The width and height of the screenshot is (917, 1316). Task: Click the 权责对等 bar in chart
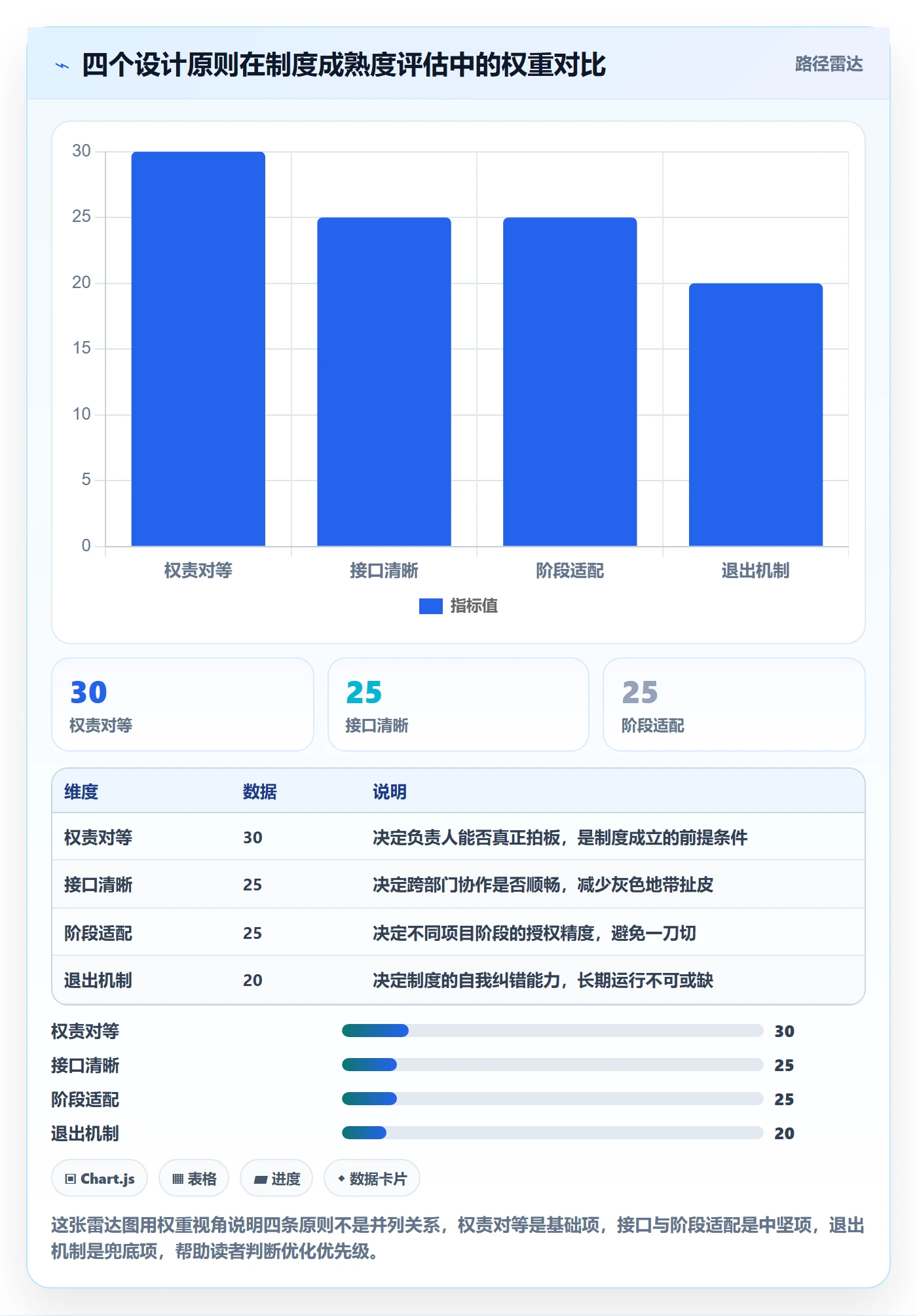coord(198,348)
